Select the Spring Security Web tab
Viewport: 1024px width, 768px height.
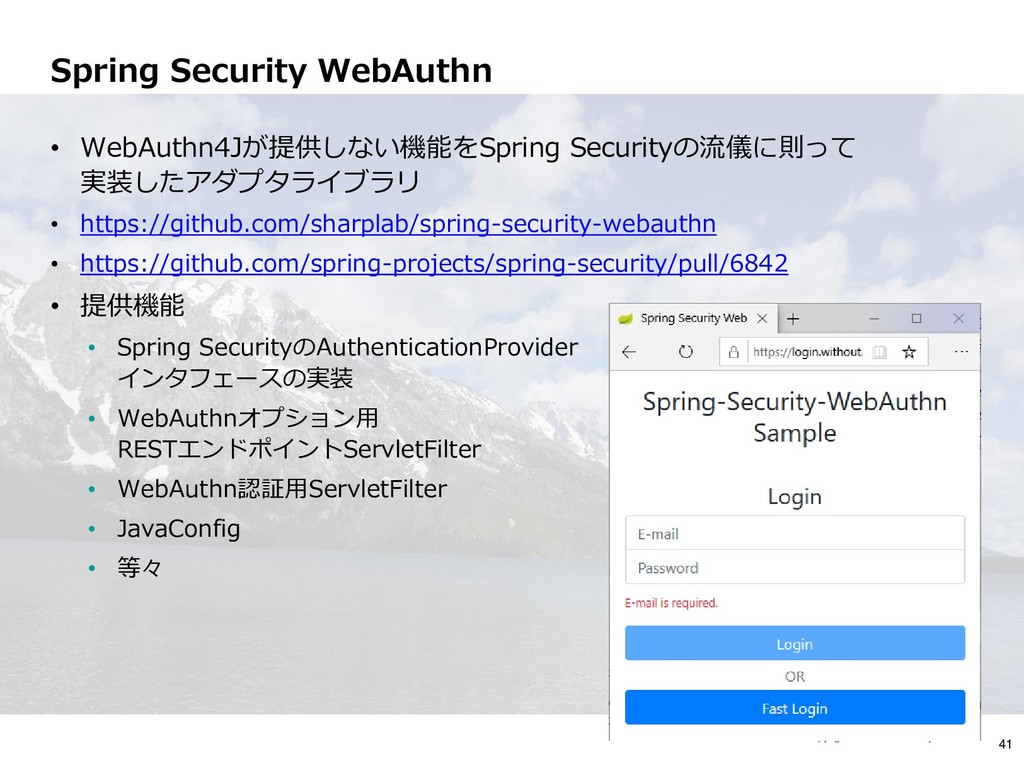[x=694, y=318]
